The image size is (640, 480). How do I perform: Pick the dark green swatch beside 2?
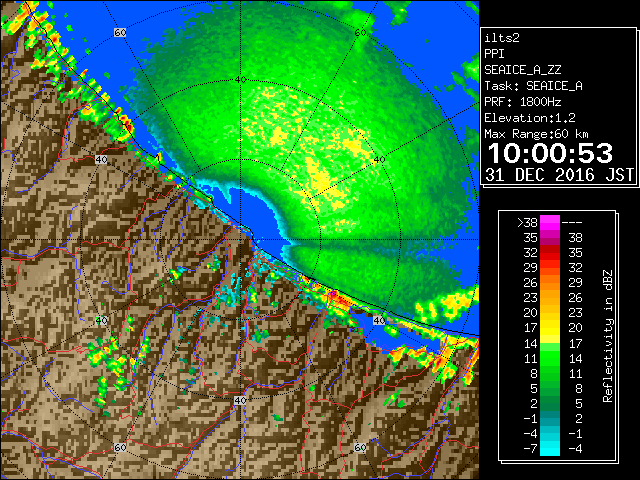coord(550,403)
